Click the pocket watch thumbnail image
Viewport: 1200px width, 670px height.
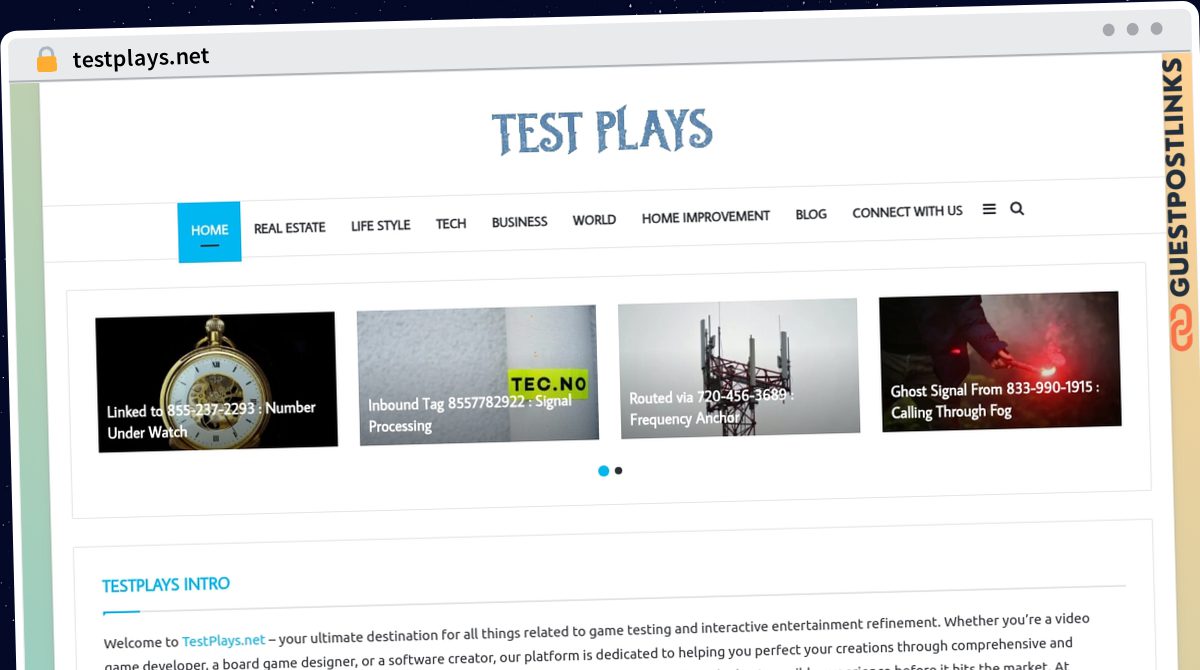coord(216,382)
